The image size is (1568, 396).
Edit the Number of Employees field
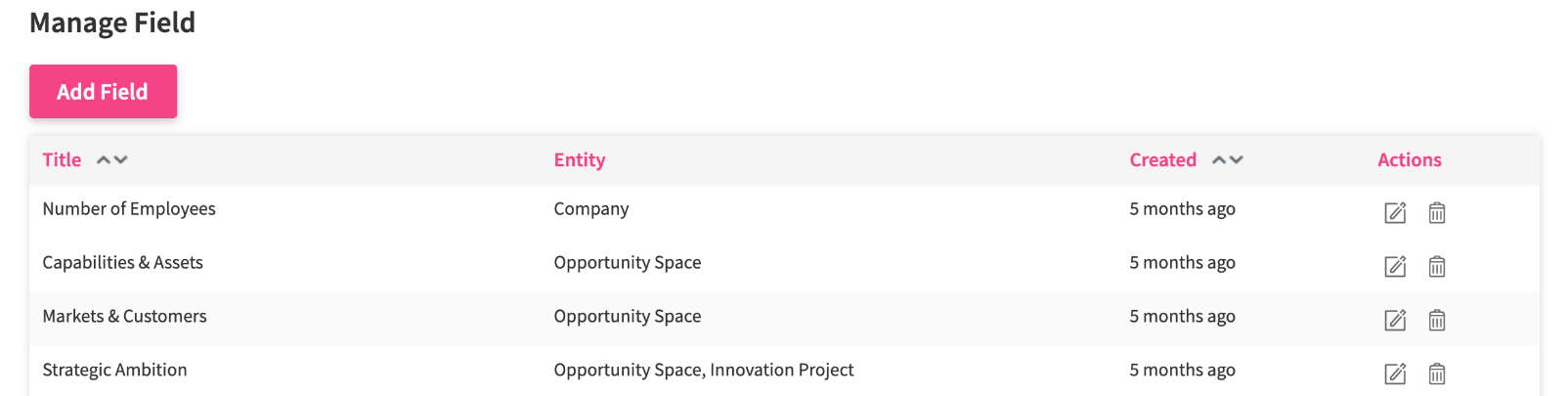[1395, 212]
